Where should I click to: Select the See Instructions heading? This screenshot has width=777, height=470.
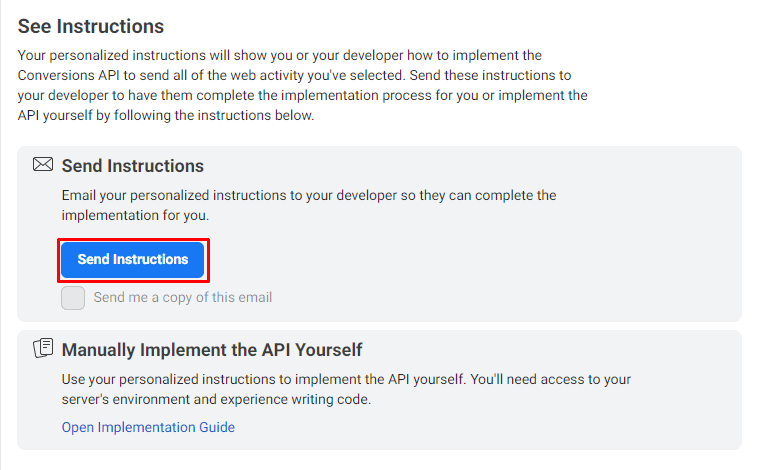[91, 26]
